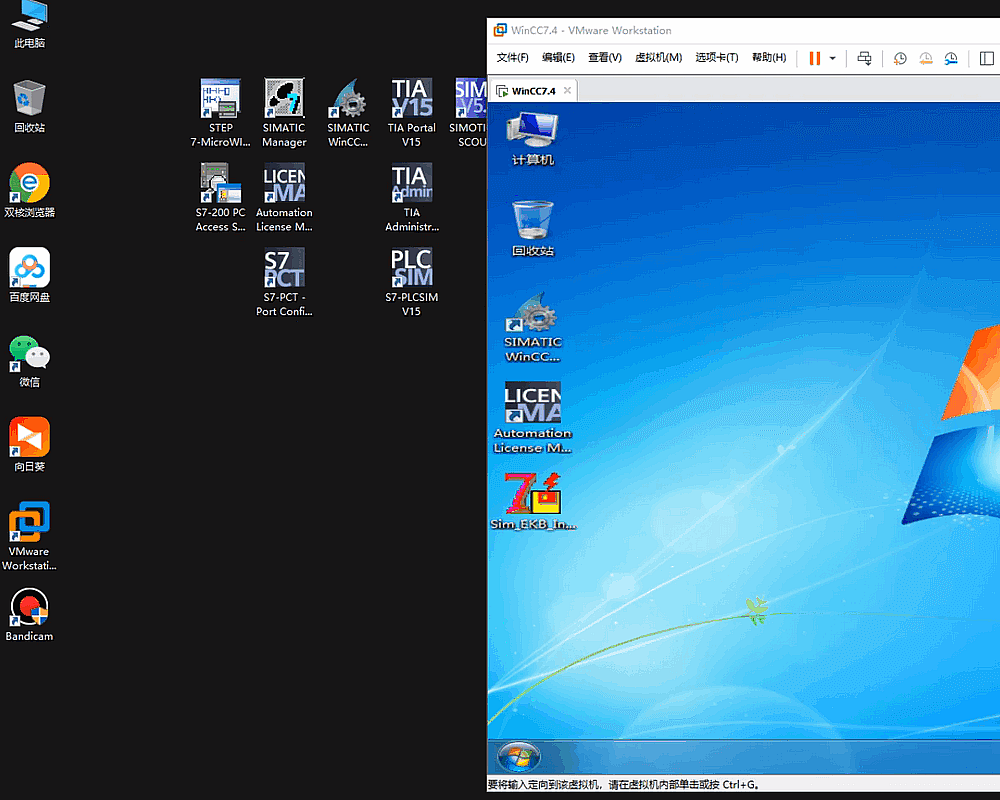This screenshot has height=800, width=1000.
Task: Send Ctrl+Alt+Del to the guest OS
Action: 864,58
